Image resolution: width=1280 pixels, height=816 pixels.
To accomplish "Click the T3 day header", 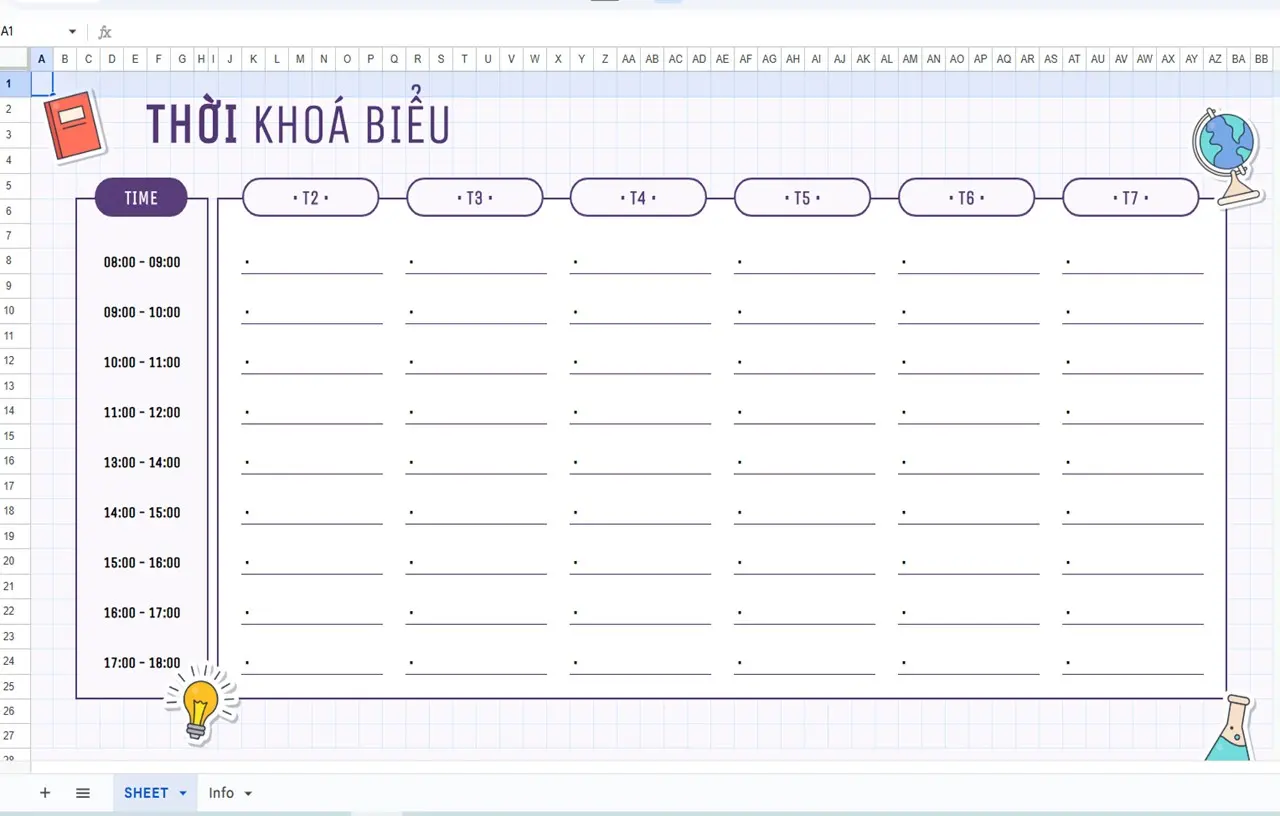I will point(475,197).
